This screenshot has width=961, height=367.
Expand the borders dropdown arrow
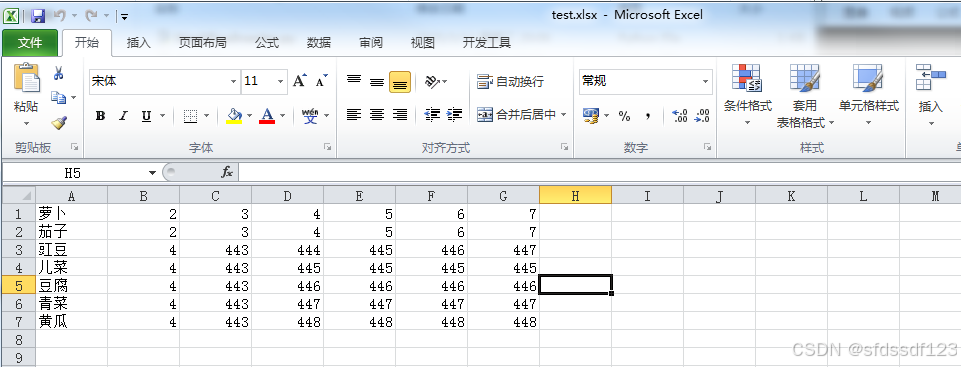click(x=207, y=116)
